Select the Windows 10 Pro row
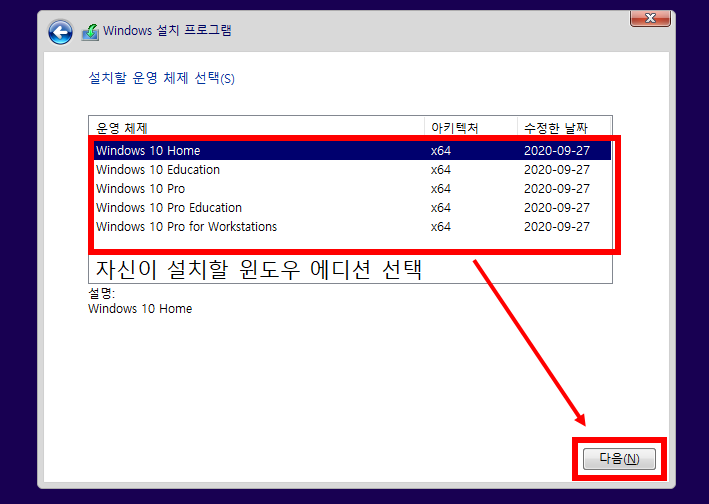Image resolution: width=709 pixels, height=504 pixels. [352, 188]
